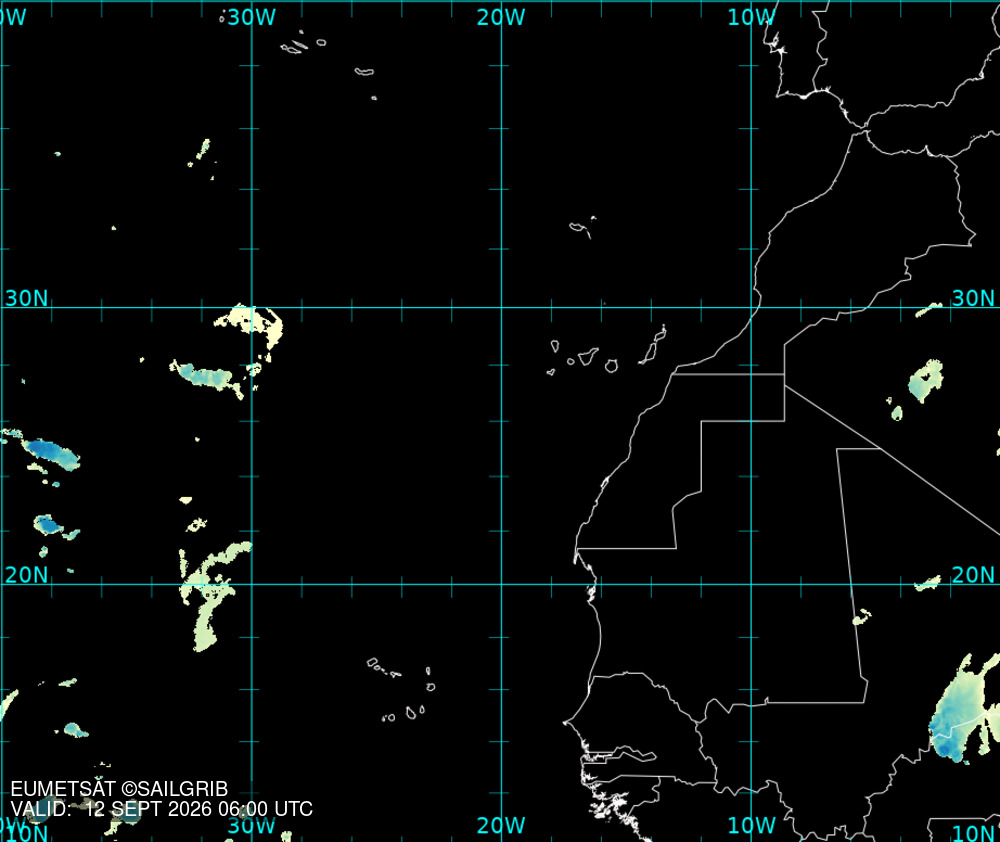The width and height of the screenshot is (1000, 842).
Task: Click the 10W label at bottom
Action: point(751,825)
